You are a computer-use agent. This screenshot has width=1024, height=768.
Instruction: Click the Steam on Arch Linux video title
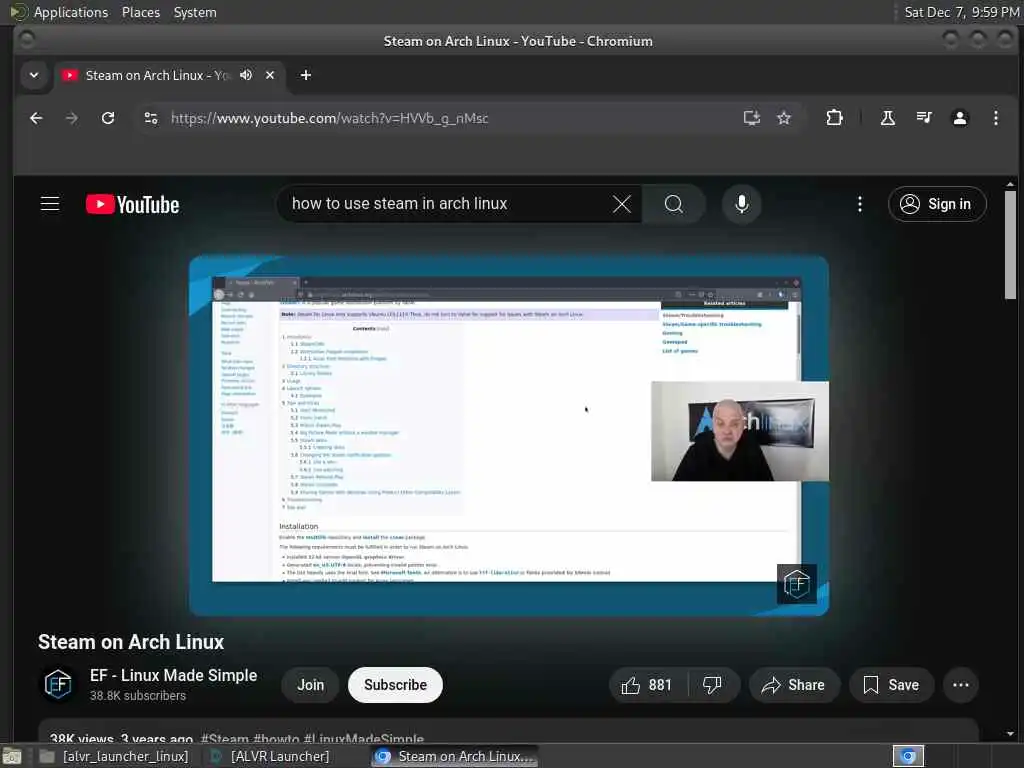(131, 642)
